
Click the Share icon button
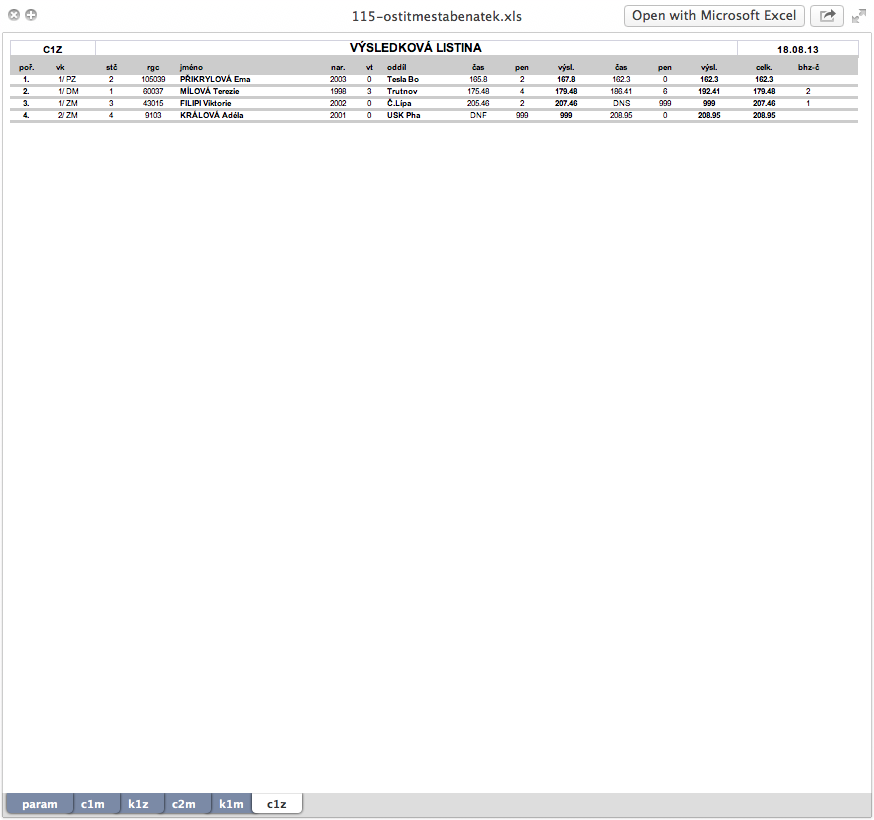tap(827, 16)
